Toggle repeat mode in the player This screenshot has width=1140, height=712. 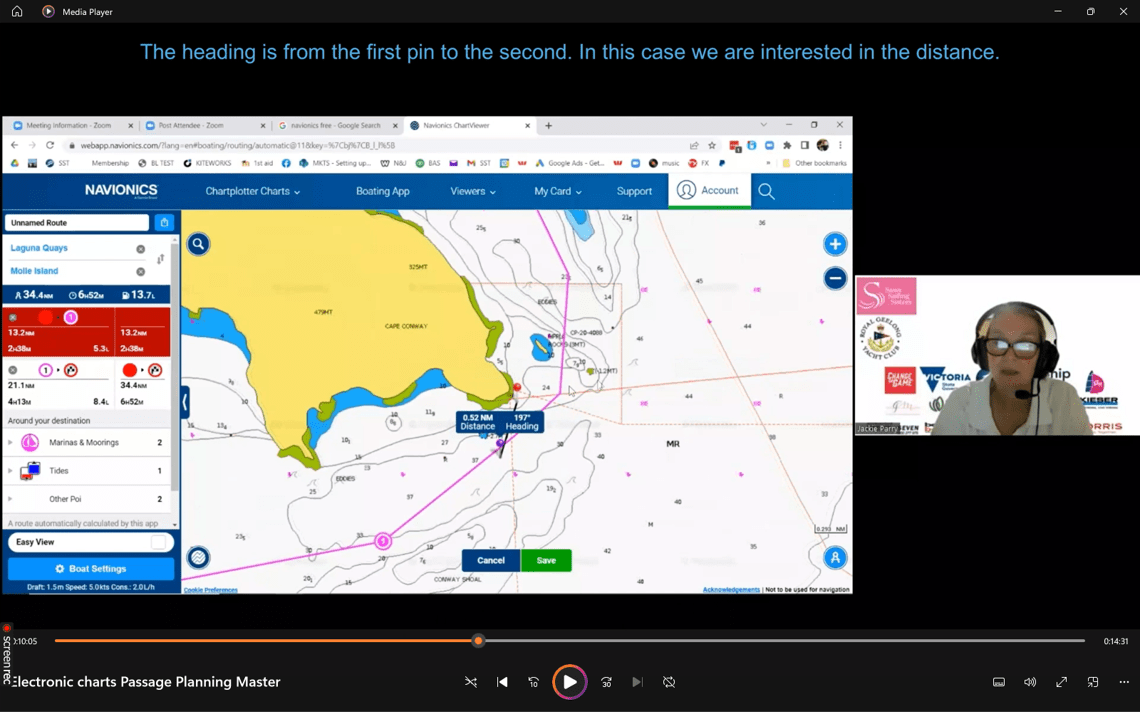668,682
